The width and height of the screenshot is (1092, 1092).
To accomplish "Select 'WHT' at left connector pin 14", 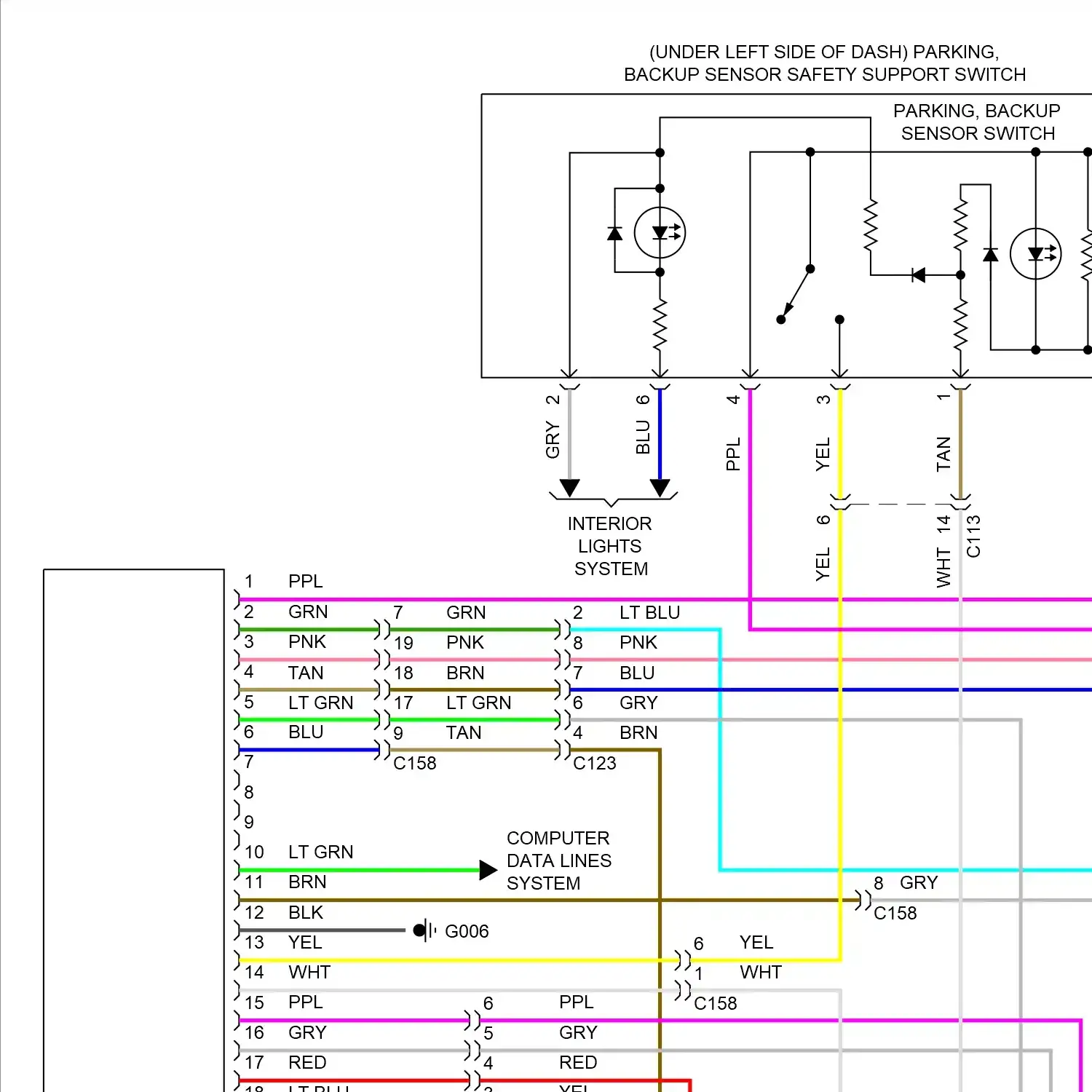I will coord(309,973).
